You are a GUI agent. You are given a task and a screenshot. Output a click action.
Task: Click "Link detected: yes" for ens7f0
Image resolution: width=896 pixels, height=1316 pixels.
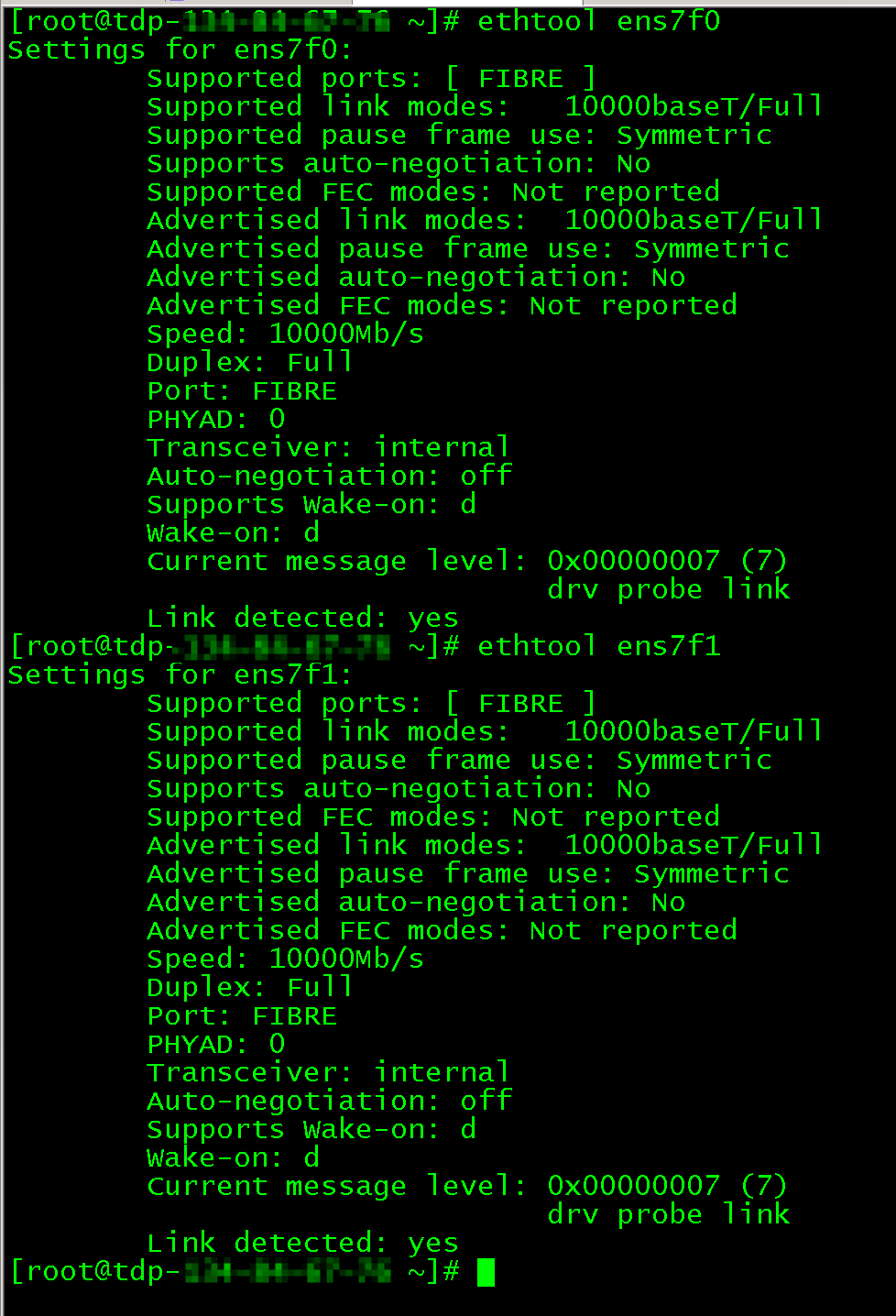[x=302, y=618]
